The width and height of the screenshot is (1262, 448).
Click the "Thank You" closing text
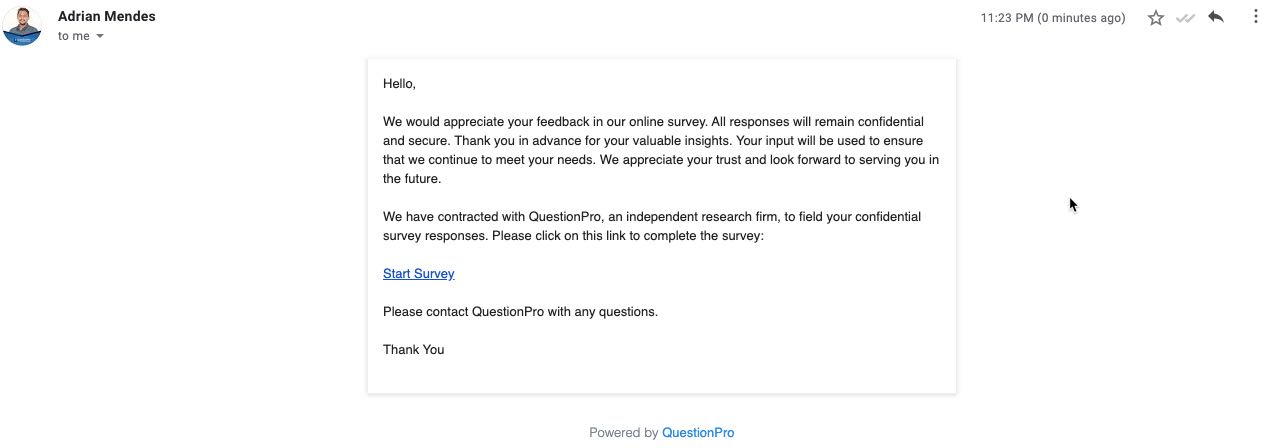413,350
